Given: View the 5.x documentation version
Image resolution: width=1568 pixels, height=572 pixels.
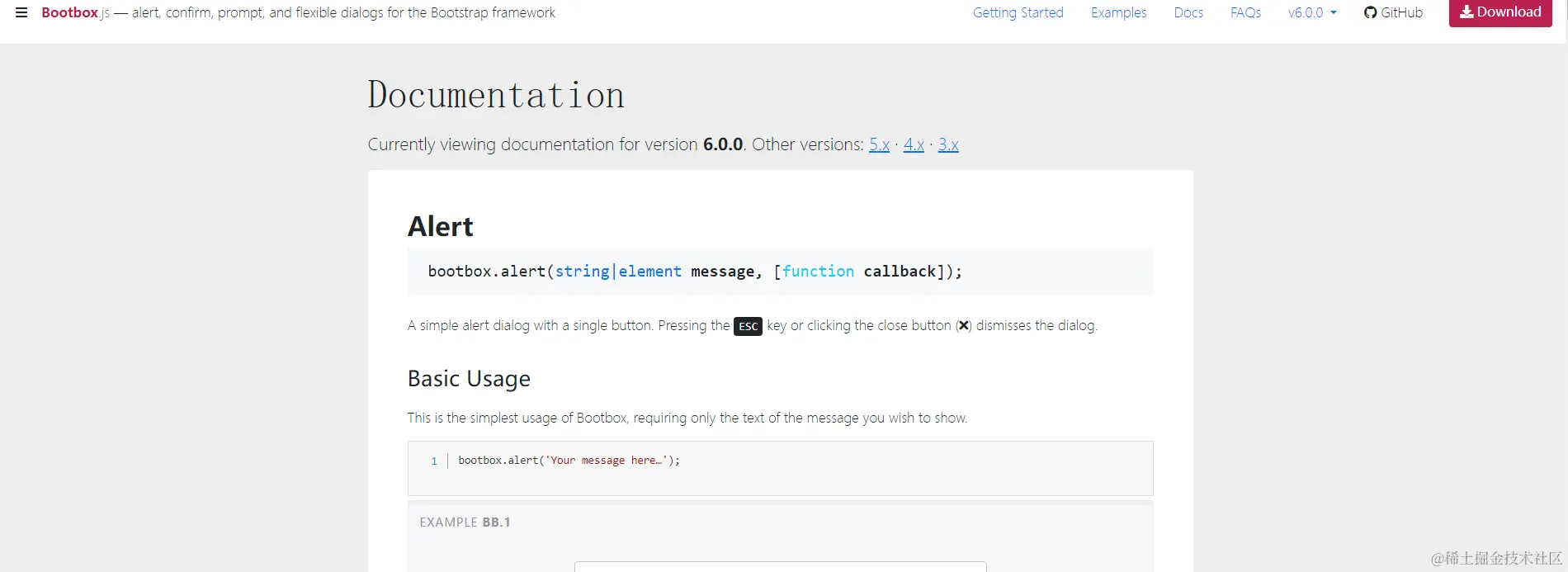Looking at the screenshot, I should [879, 144].
